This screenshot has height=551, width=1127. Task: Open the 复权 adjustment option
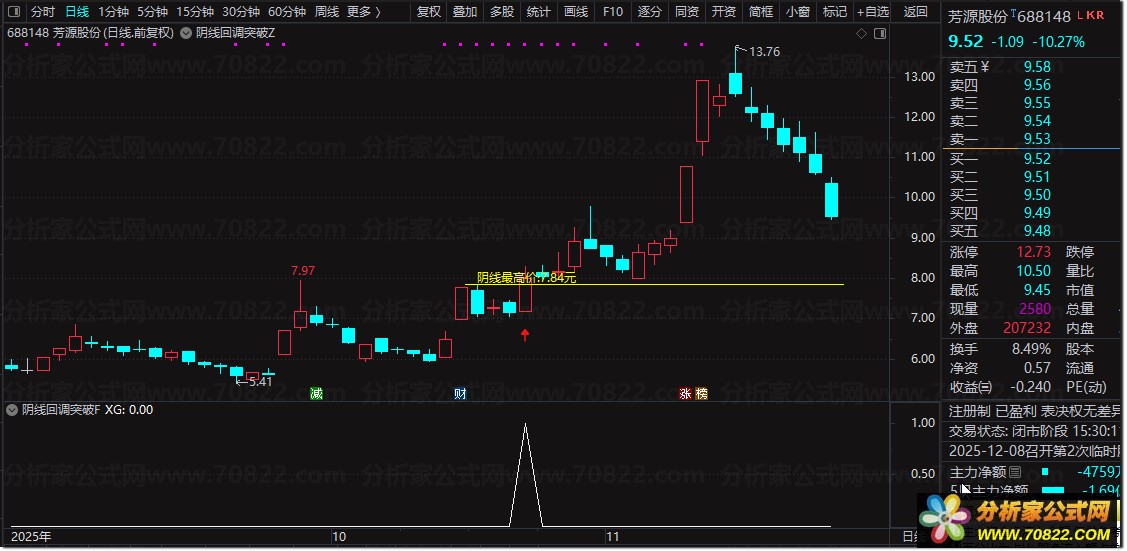click(428, 11)
